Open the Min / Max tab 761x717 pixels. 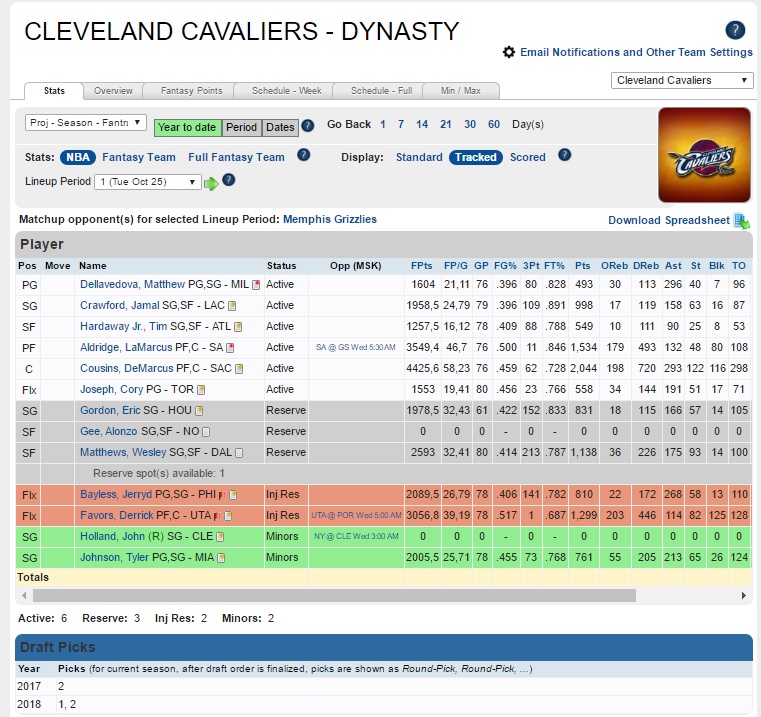(461, 91)
